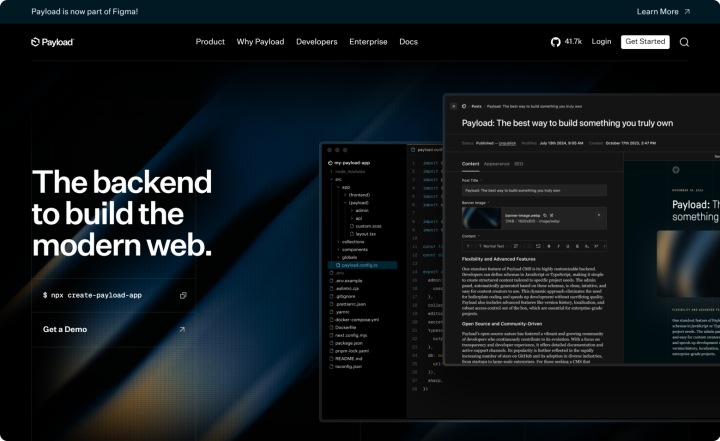Click the Login link
Viewport: 720px width, 441px height.
click(x=601, y=42)
